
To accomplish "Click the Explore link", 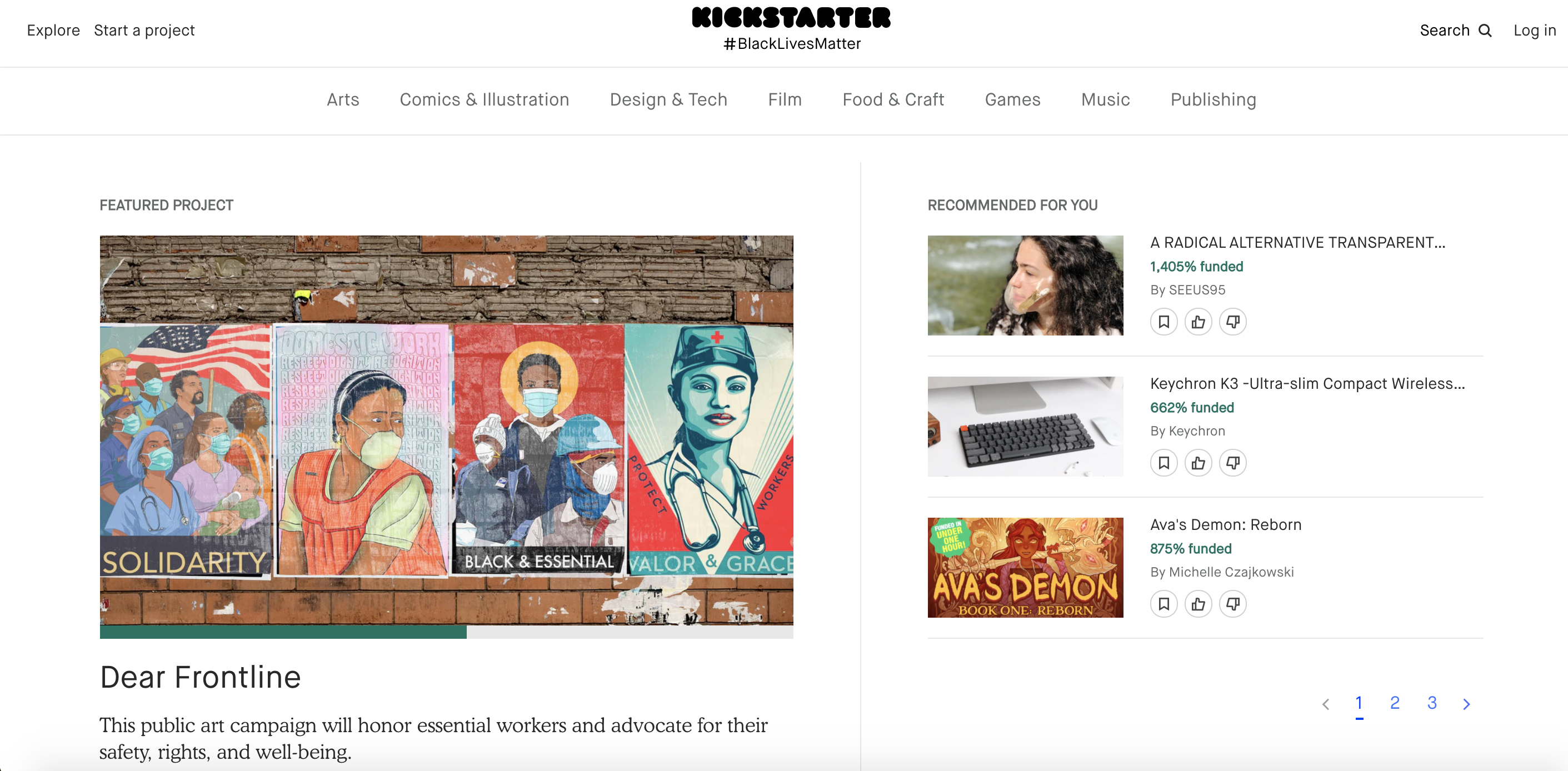I will click(53, 31).
